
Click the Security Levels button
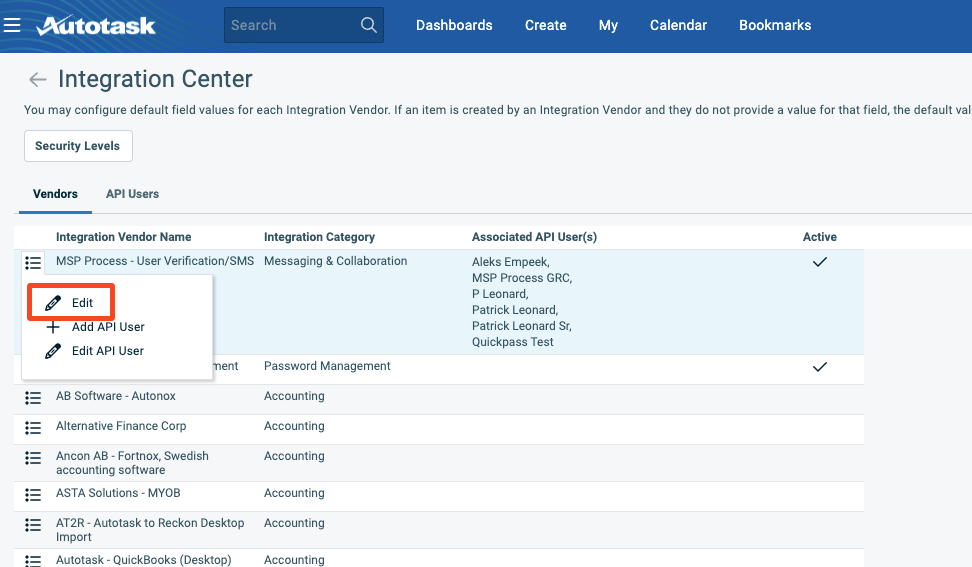click(x=78, y=146)
